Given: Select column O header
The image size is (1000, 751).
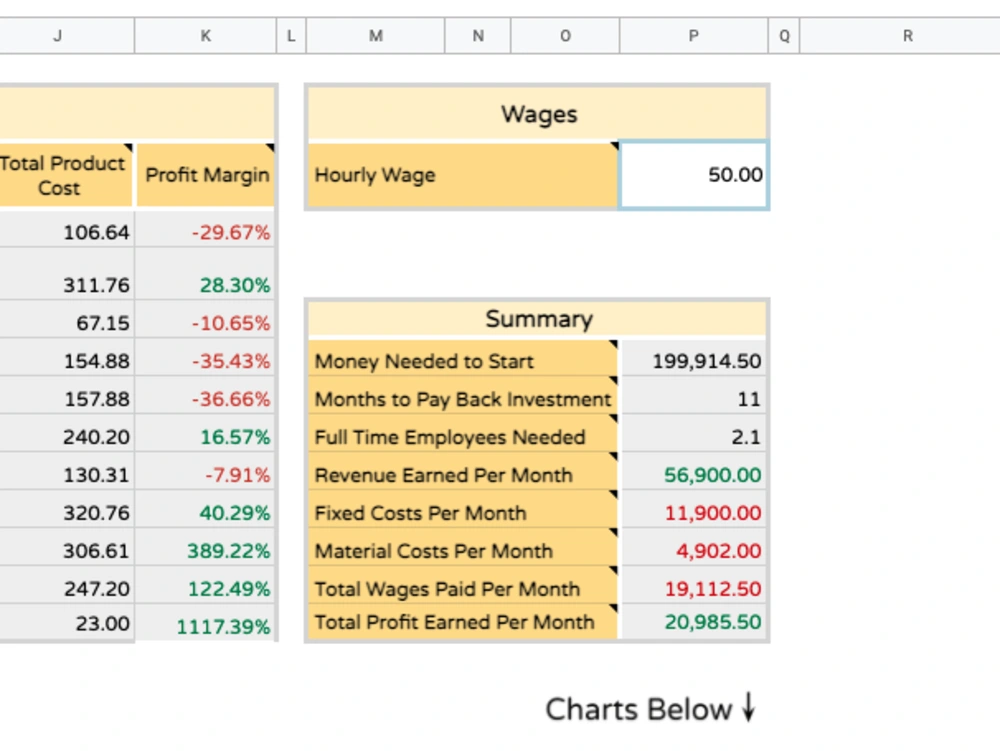Looking at the screenshot, I should (x=565, y=36).
